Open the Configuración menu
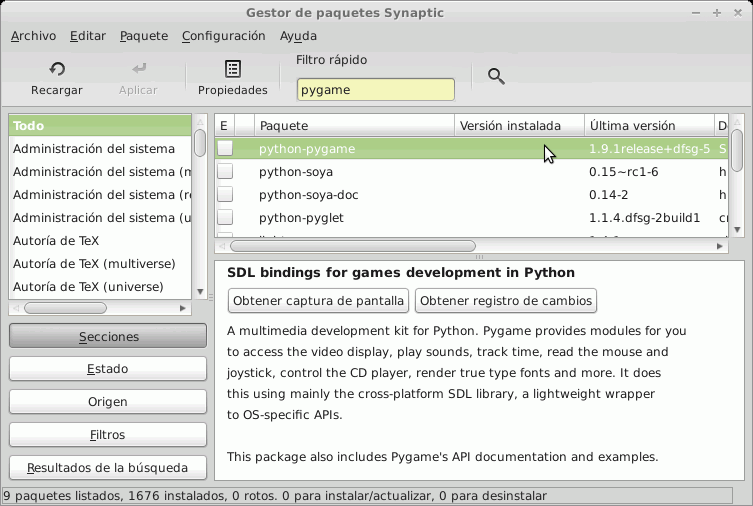Screen dimensions: 753x506 click(223, 36)
